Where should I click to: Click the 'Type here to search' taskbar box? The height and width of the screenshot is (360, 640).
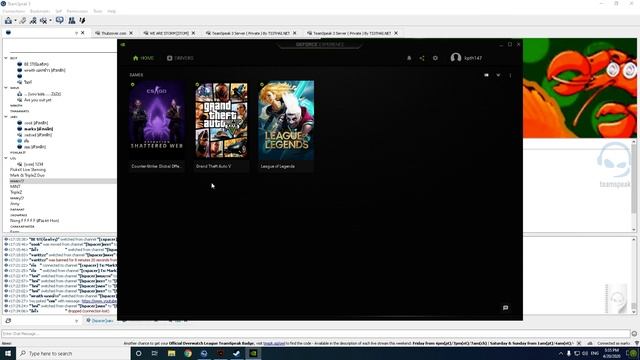tap(73, 353)
